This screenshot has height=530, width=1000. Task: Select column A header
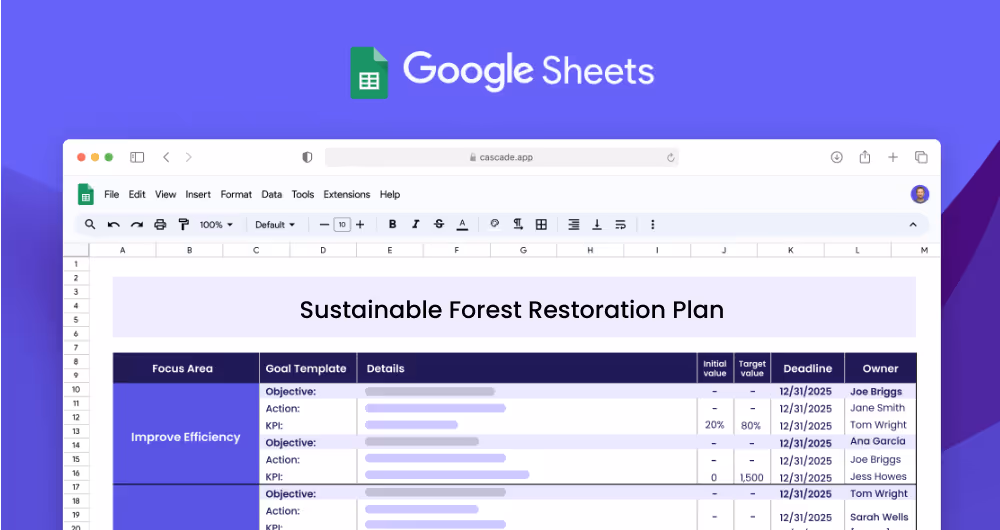click(x=122, y=250)
